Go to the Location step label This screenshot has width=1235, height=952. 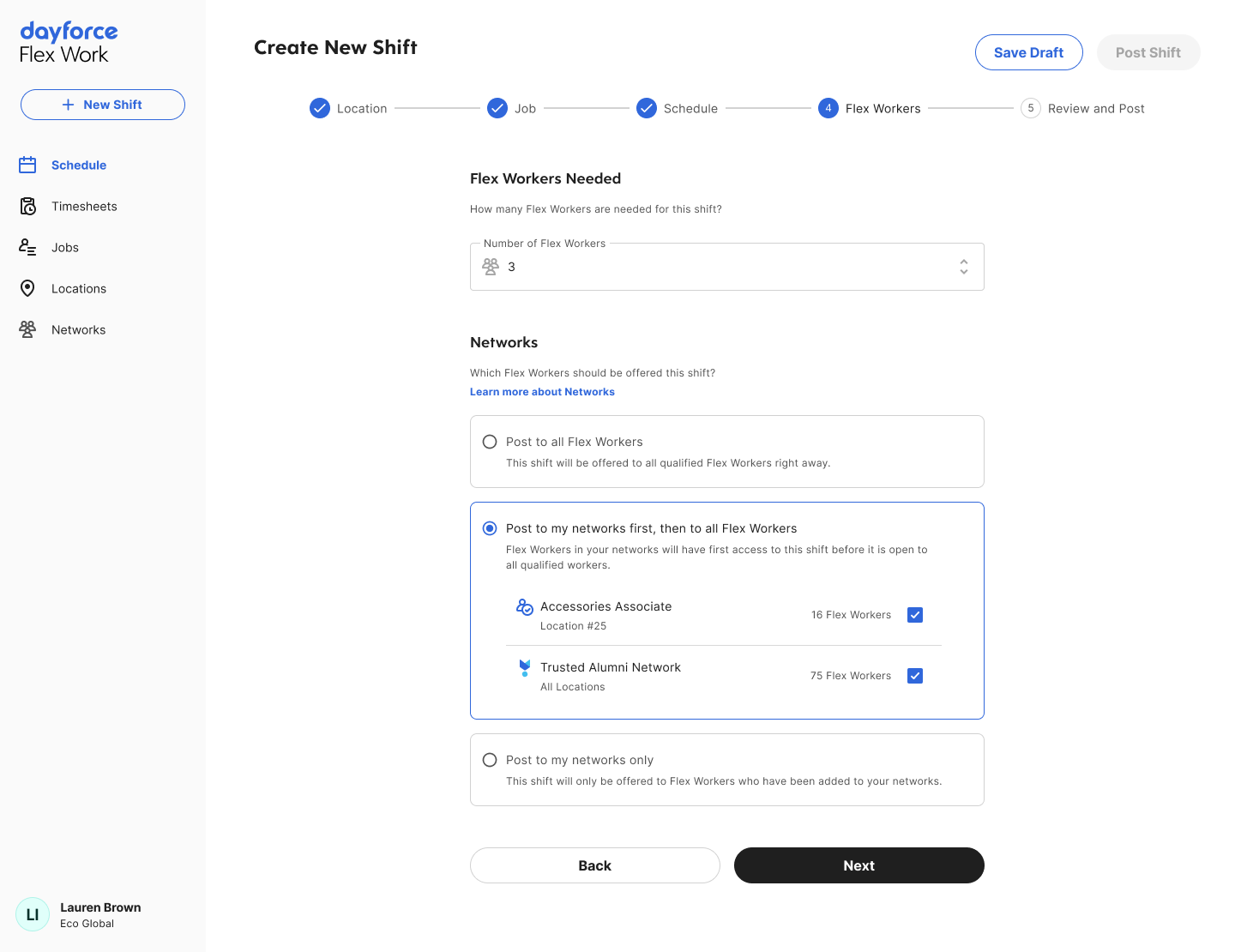pyautogui.click(x=362, y=108)
